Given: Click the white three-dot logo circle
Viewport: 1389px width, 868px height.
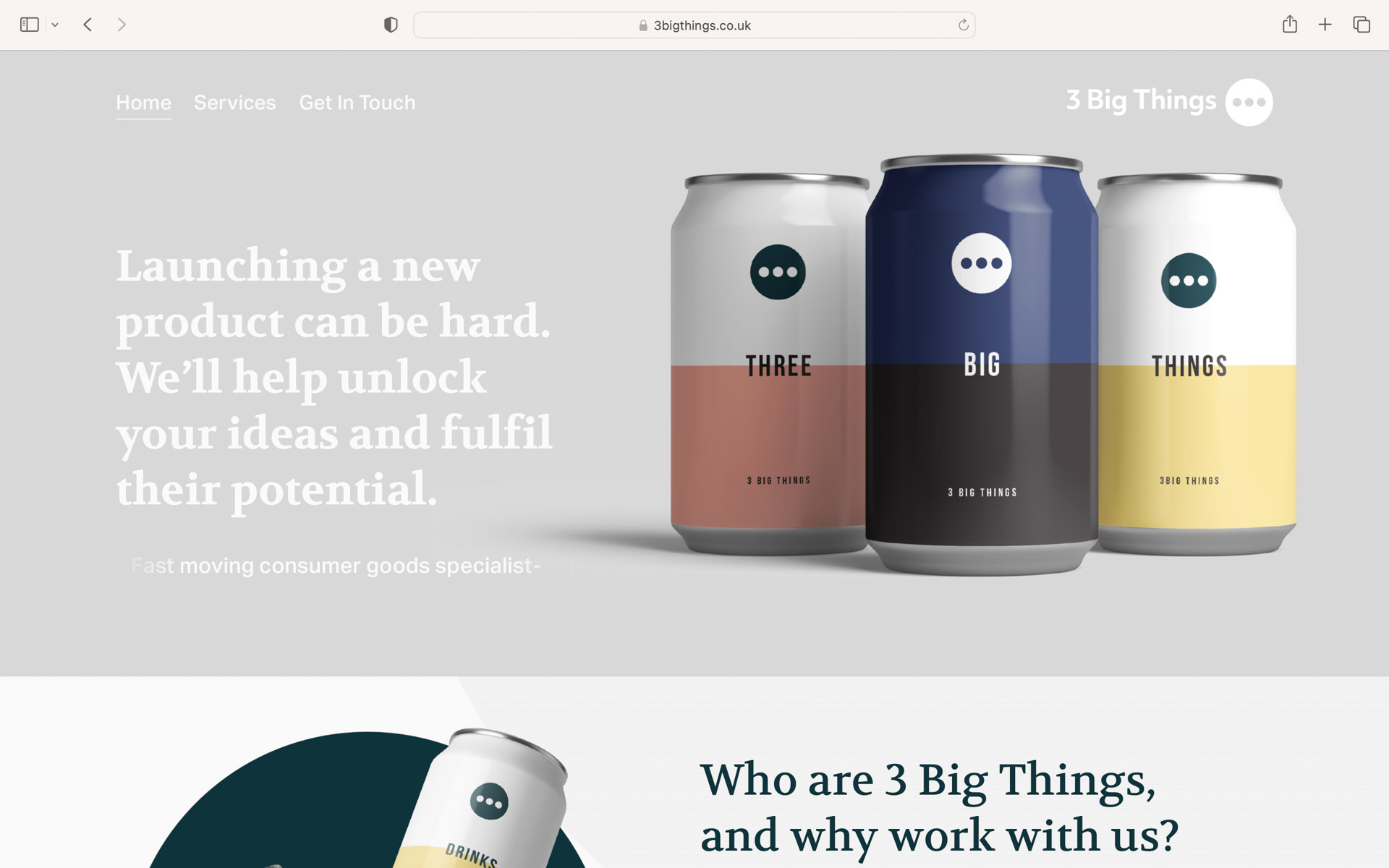Looking at the screenshot, I should click(1249, 102).
